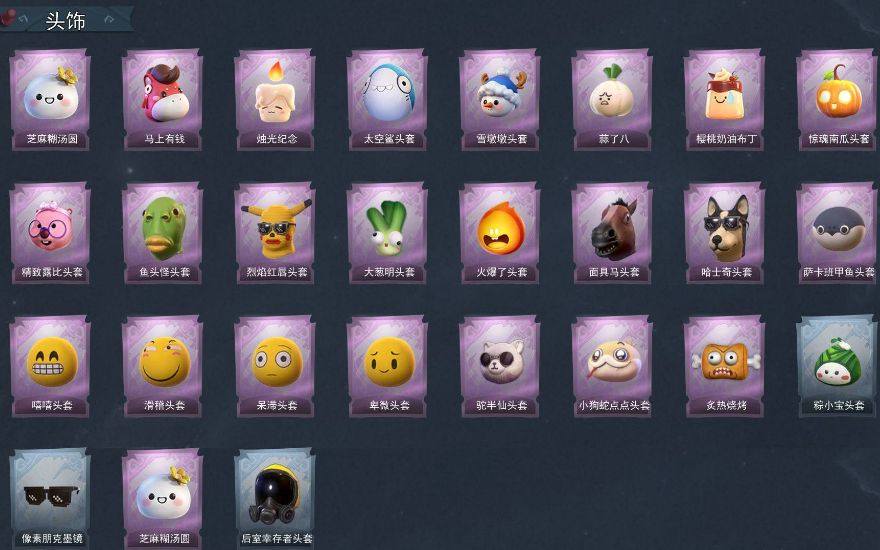Select the 粽小宝头套 zongzi headgear
The image size is (880, 550).
click(837, 366)
